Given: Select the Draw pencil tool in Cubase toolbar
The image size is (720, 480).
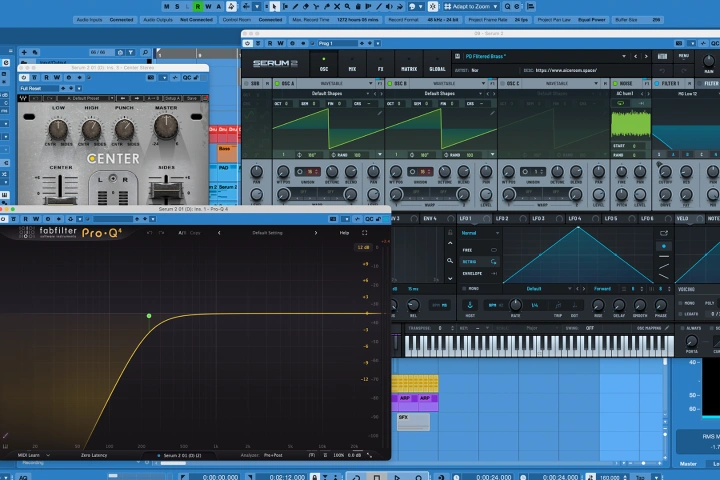Looking at the screenshot, I should (295, 6).
